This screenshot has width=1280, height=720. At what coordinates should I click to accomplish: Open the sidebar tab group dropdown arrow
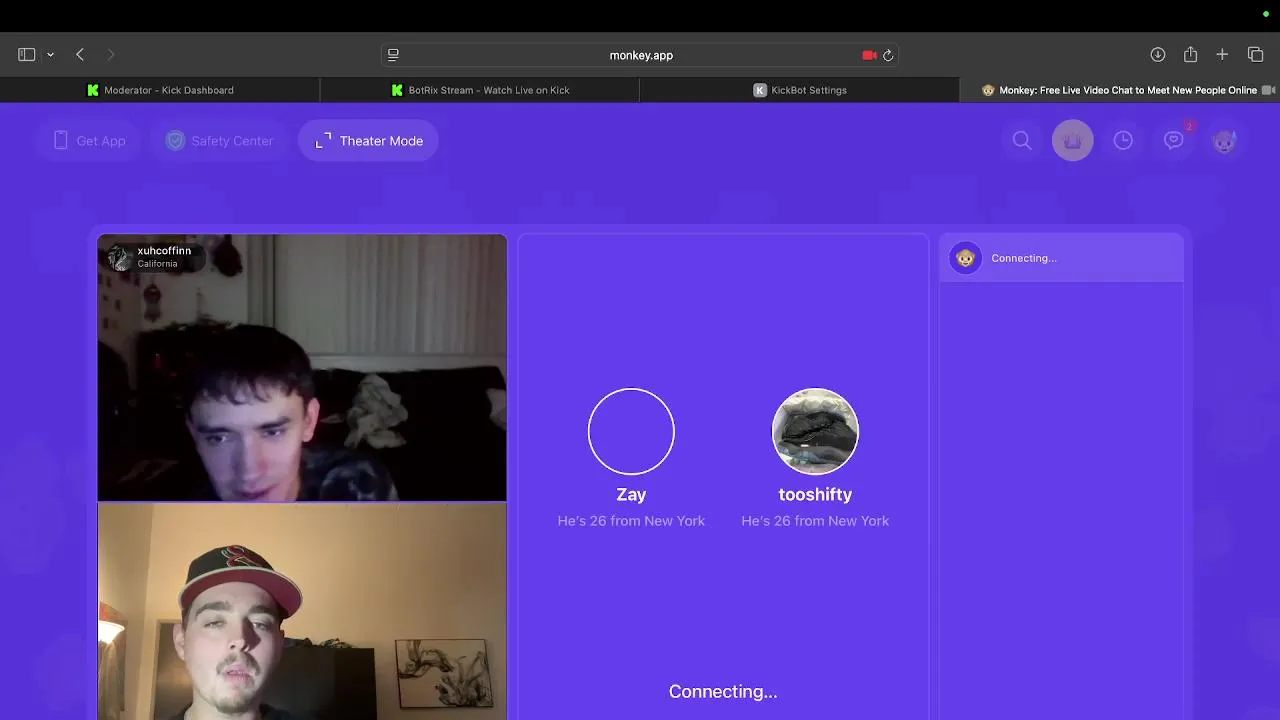[50, 55]
